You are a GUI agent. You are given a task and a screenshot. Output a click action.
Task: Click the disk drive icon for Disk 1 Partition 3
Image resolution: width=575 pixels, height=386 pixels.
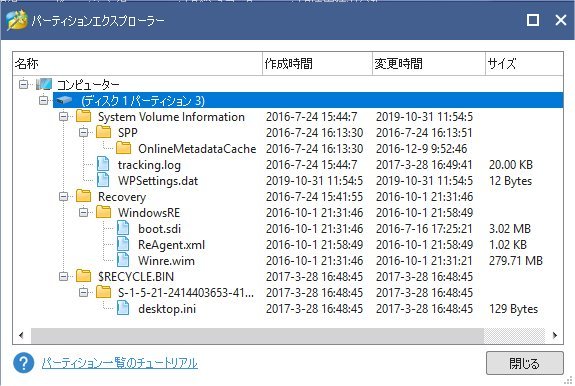click(64, 100)
